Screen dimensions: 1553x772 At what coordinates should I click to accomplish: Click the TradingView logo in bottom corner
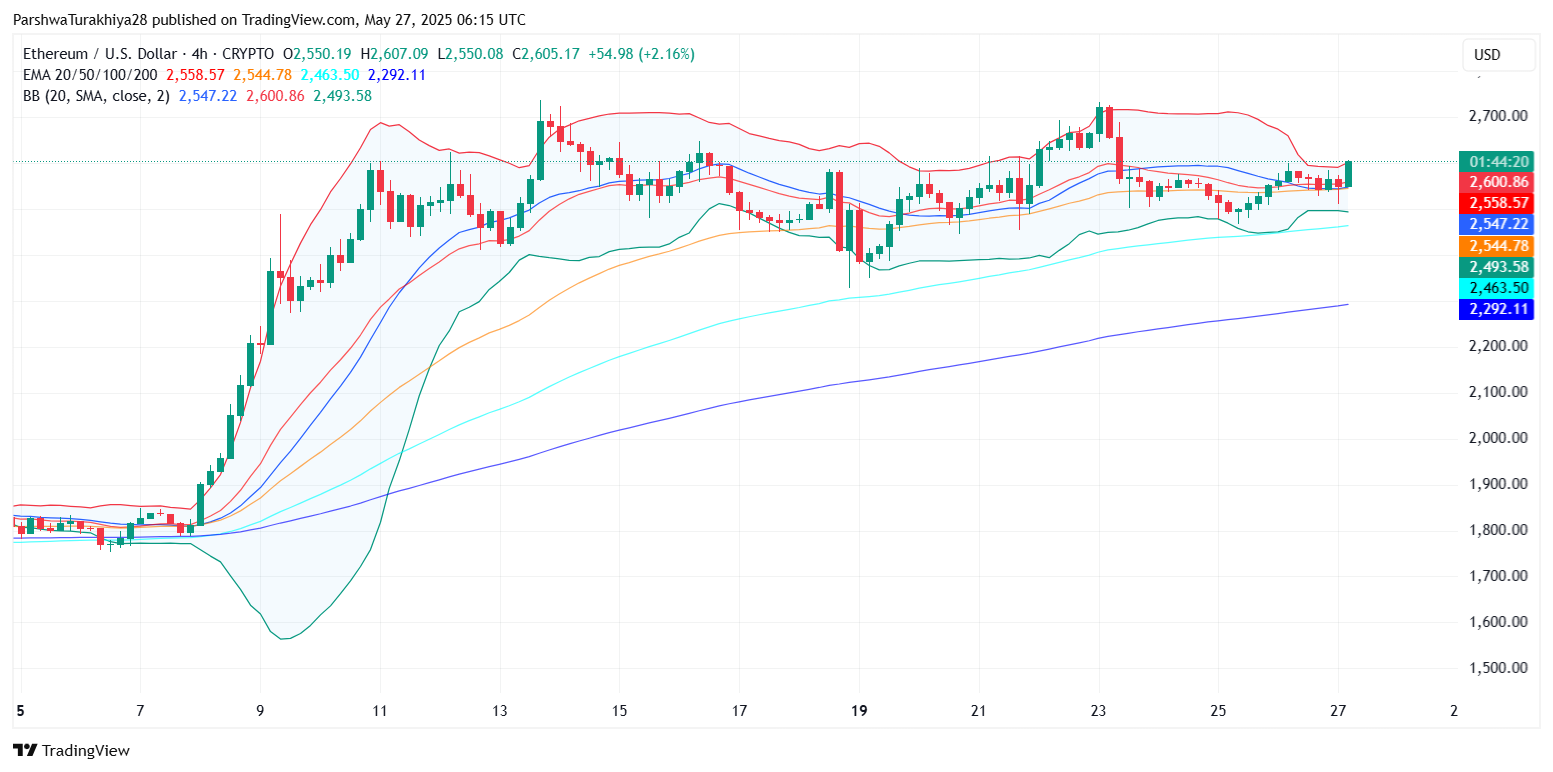tap(71, 750)
